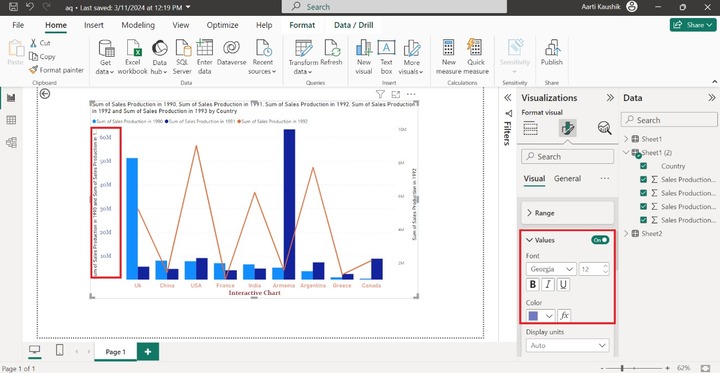Viewport: 720px width, 373px height.
Task: Click the values color swatch
Action: coord(533,316)
